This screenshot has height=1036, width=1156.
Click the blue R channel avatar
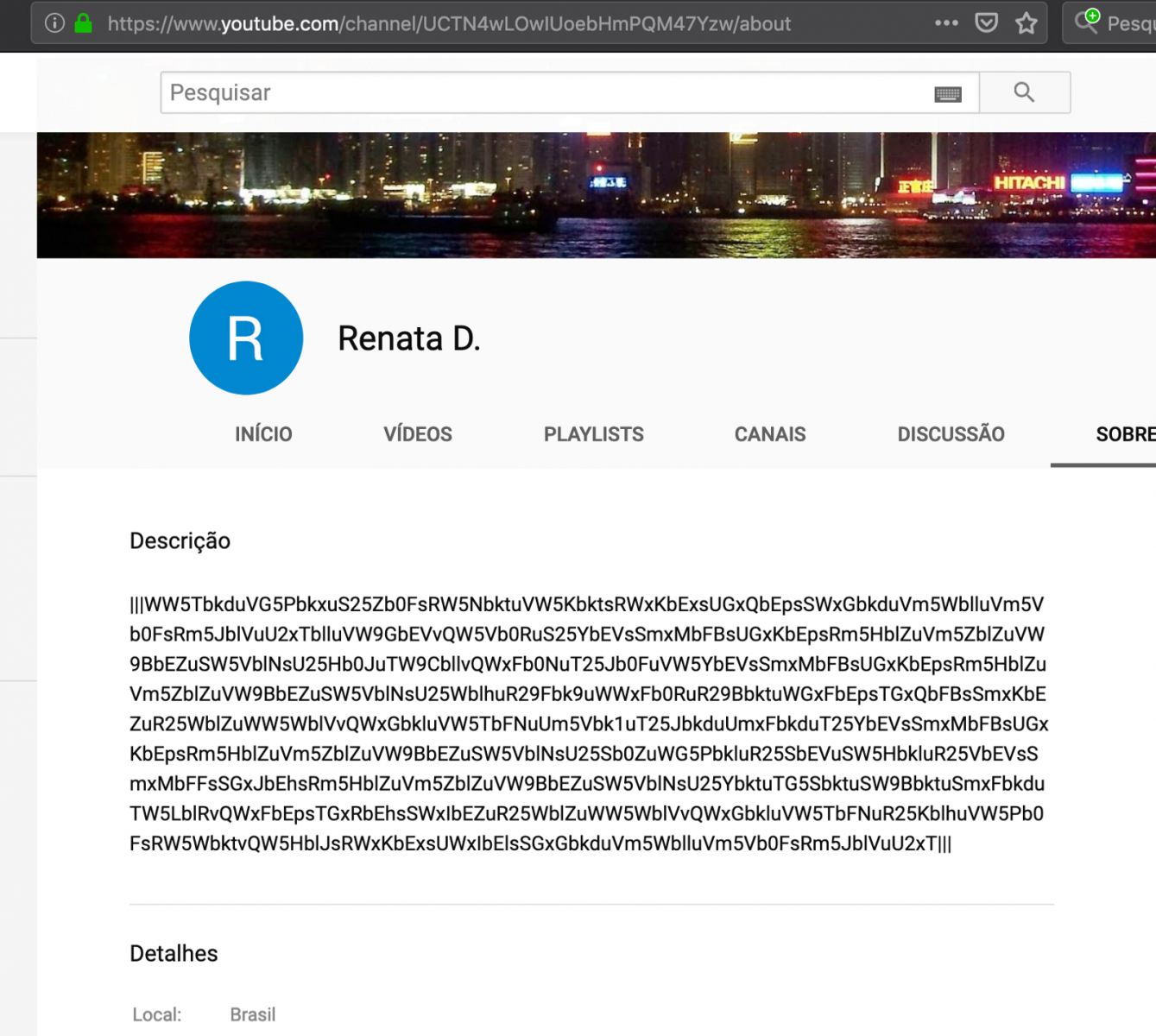[246, 338]
